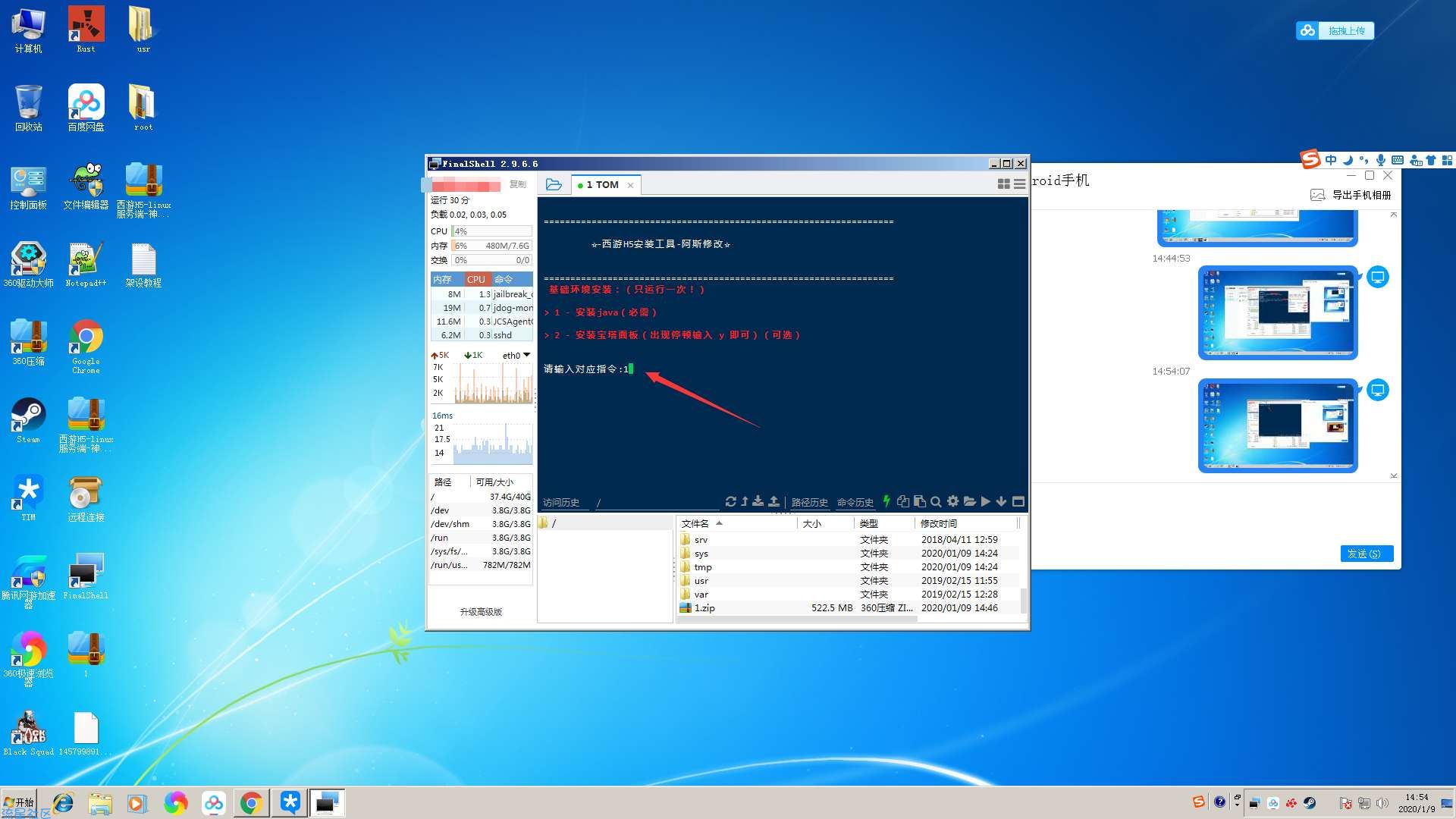Image resolution: width=1456 pixels, height=819 pixels.
Task: Click the upload file icon in FinalShell
Action: pos(774,501)
